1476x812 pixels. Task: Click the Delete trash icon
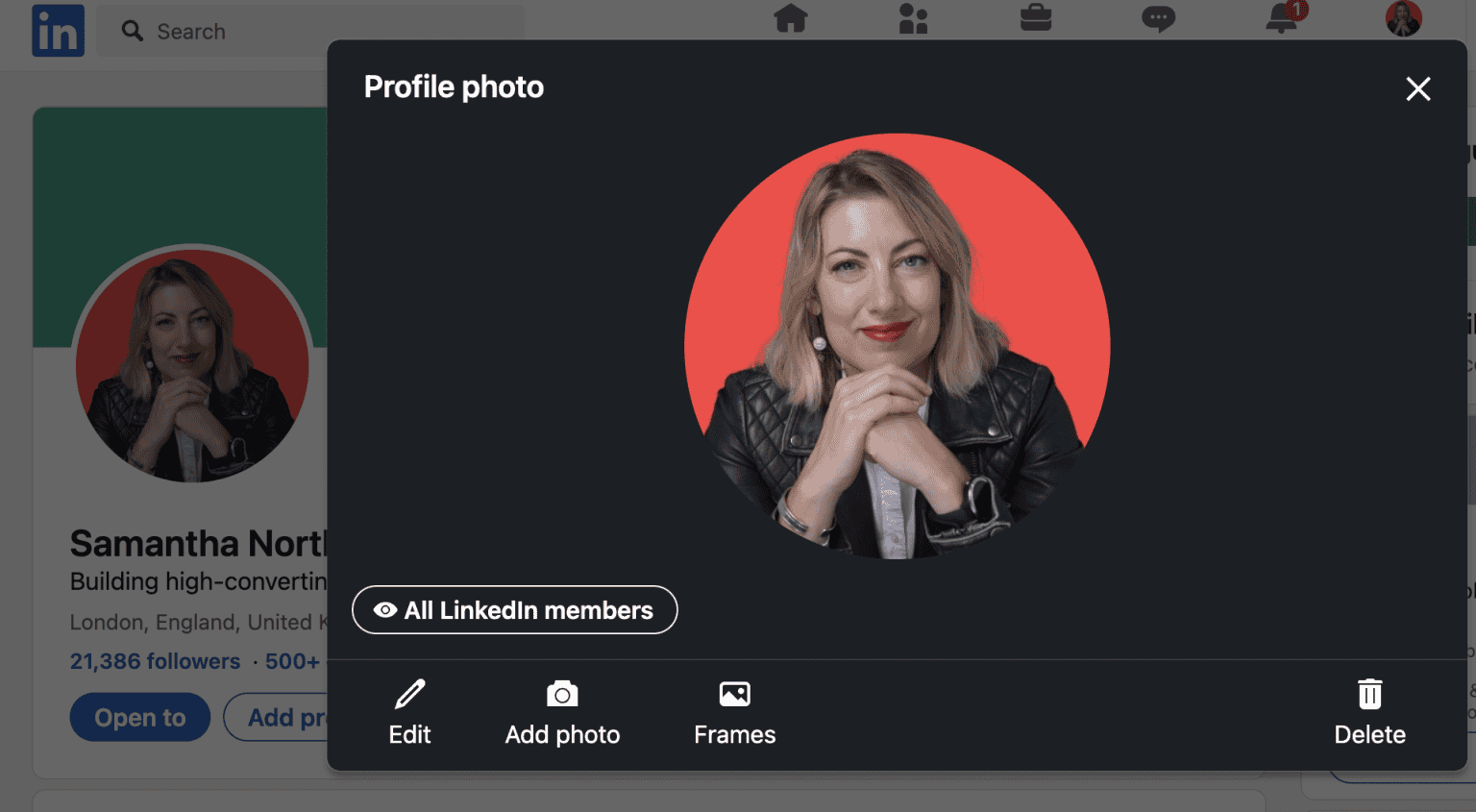(1368, 711)
